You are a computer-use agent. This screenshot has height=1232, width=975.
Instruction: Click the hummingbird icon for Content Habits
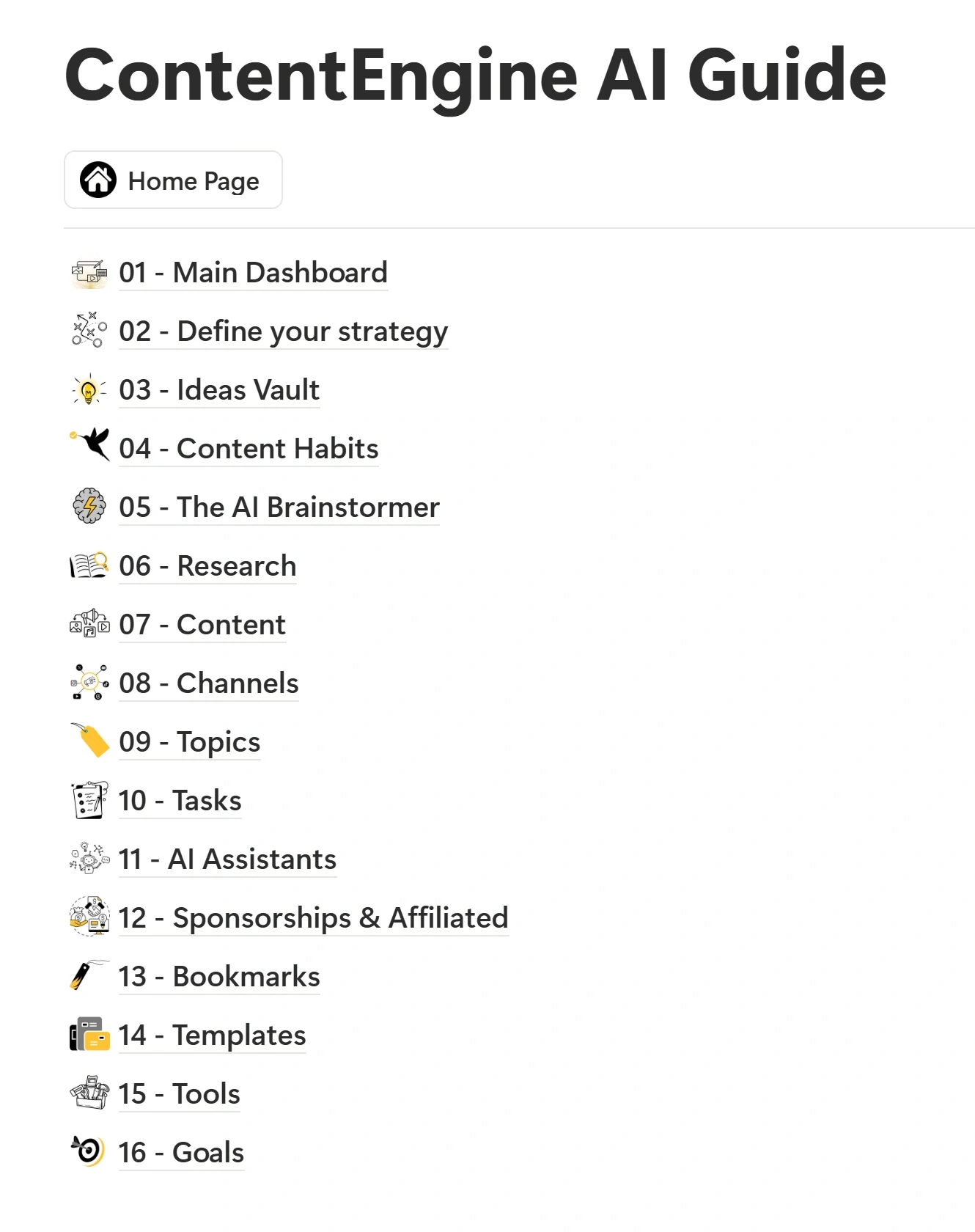point(89,448)
